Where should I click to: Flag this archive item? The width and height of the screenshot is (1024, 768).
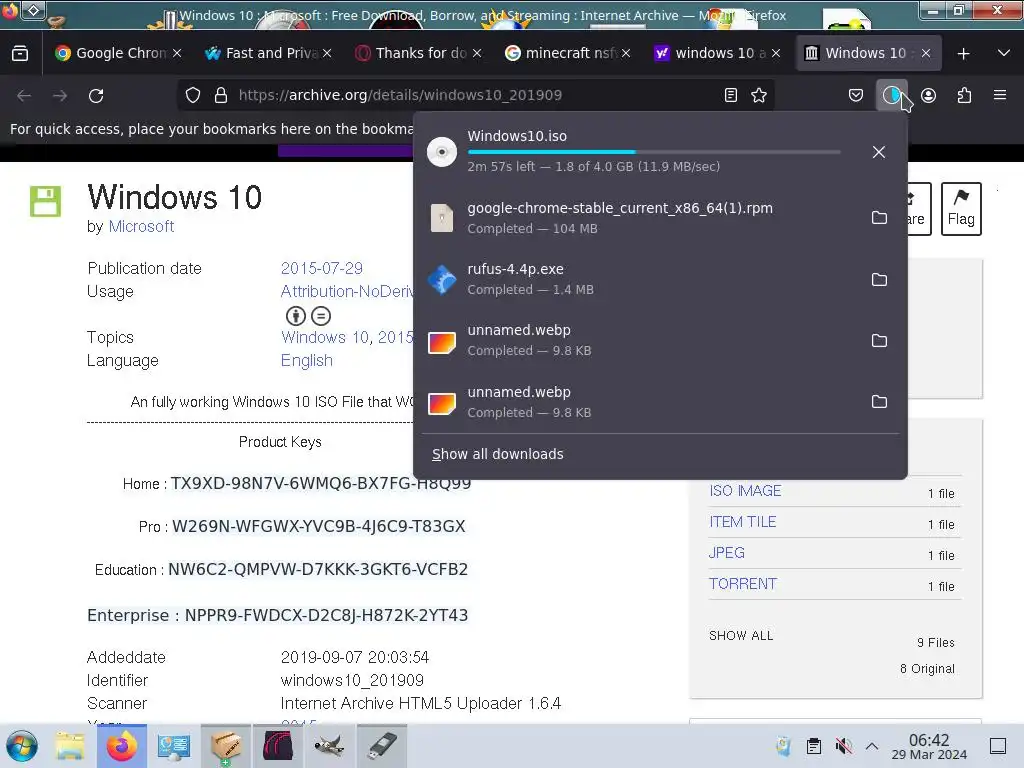pyautogui.click(x=961, y=209)
